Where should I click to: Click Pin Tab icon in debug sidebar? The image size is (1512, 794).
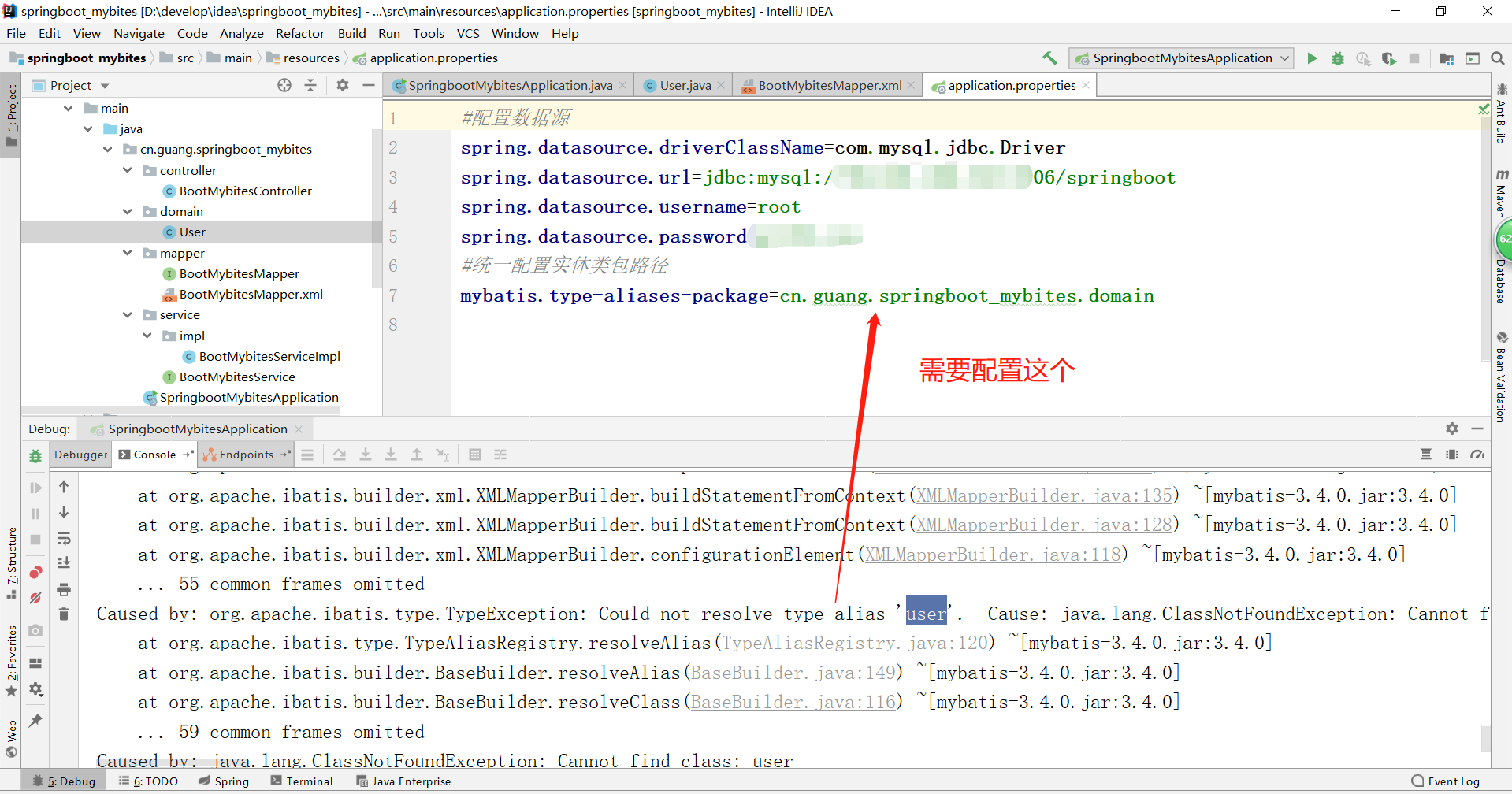click(x=35, y=721)
